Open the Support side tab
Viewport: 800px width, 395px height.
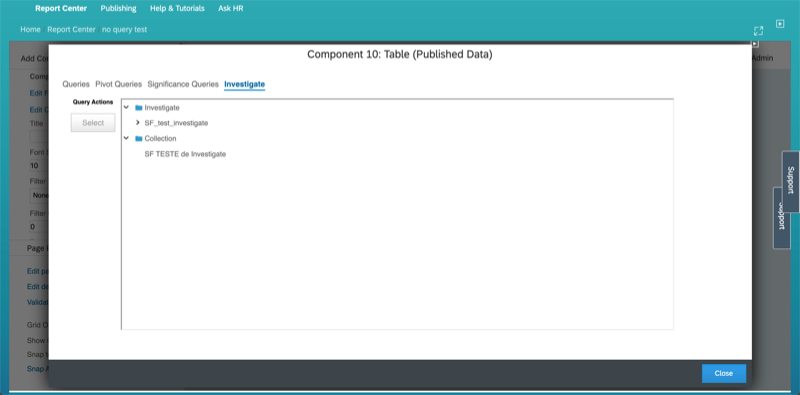[790, 181]
